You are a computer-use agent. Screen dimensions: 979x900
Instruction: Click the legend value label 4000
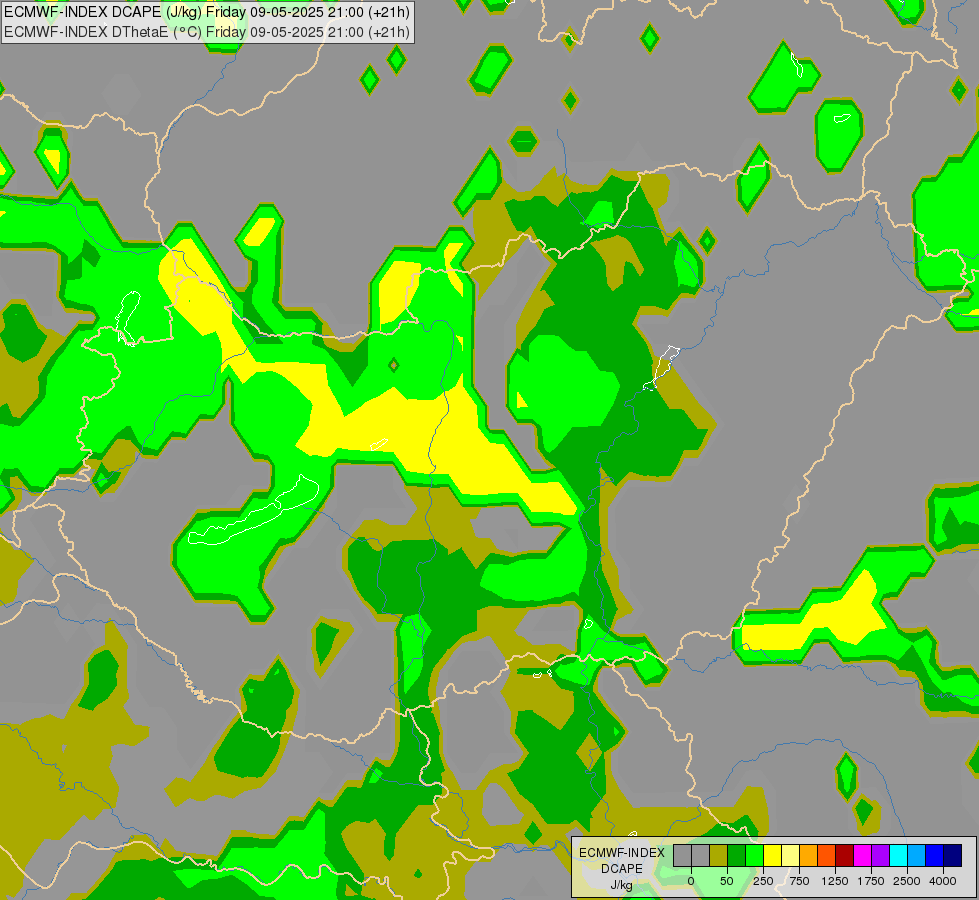point(943,881)
